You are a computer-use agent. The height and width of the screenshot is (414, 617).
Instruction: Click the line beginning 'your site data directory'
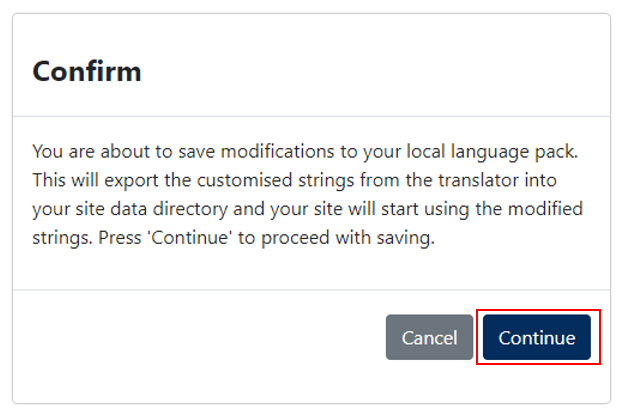[x=307, y=209]
